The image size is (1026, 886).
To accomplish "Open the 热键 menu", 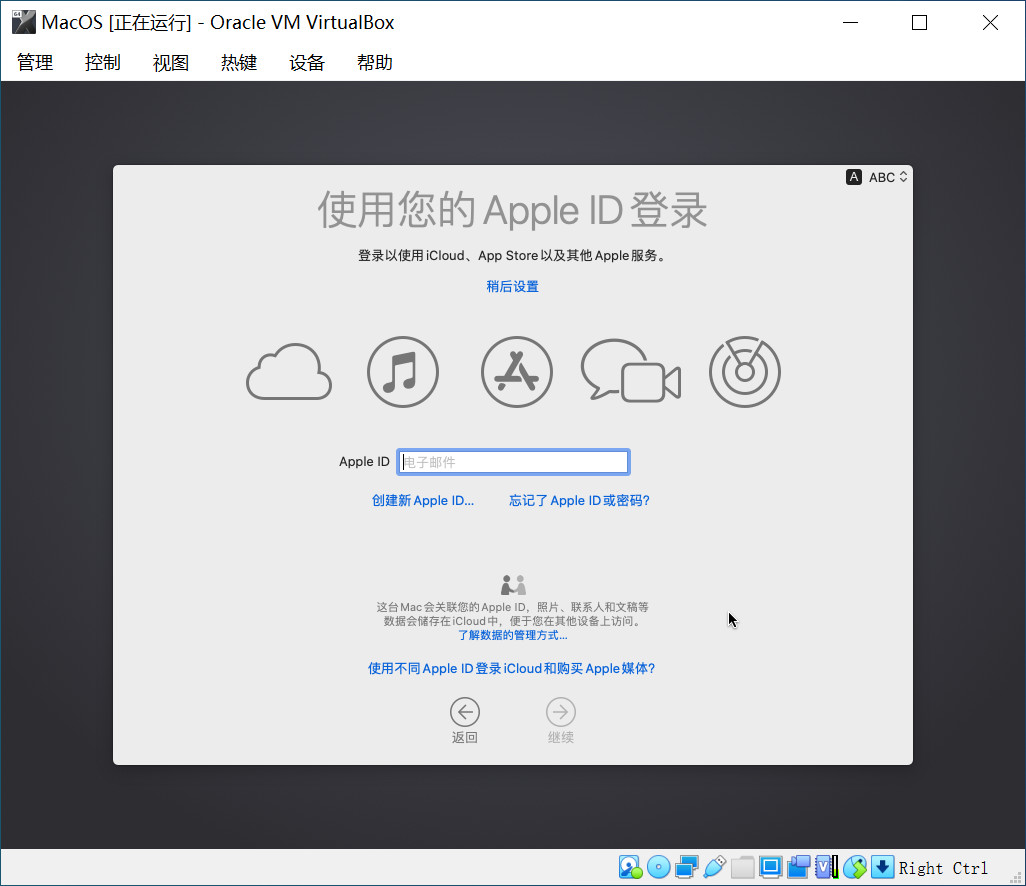I will click(x=239, y=63).
